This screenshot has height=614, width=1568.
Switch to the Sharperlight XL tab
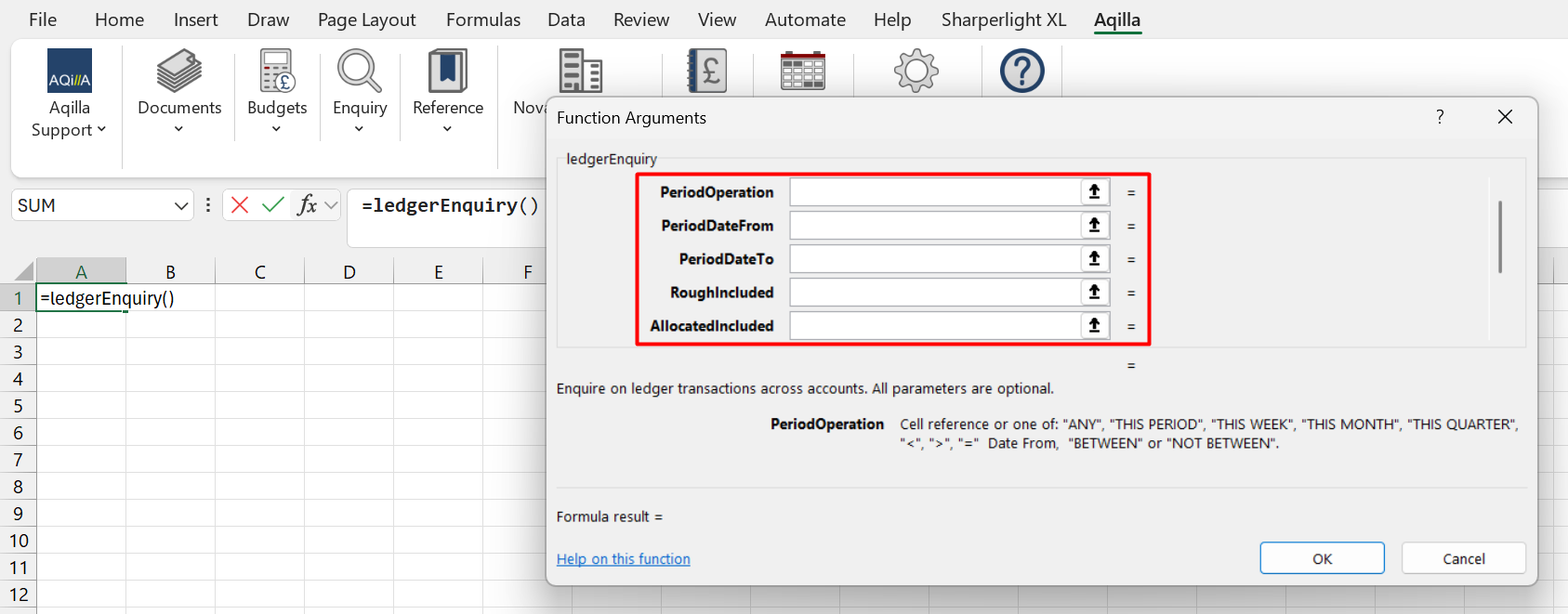click(1003, 20)
